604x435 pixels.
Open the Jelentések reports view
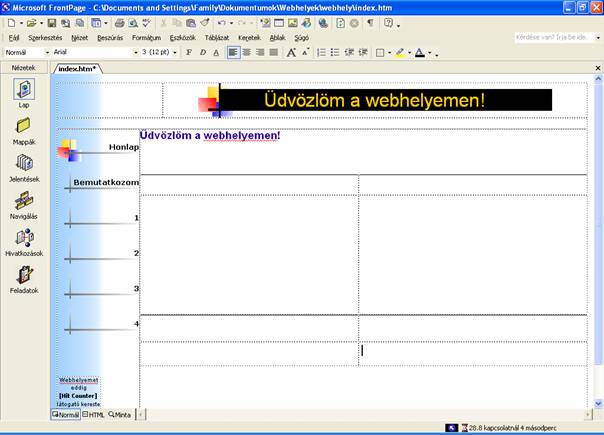[x=24, y=166]
